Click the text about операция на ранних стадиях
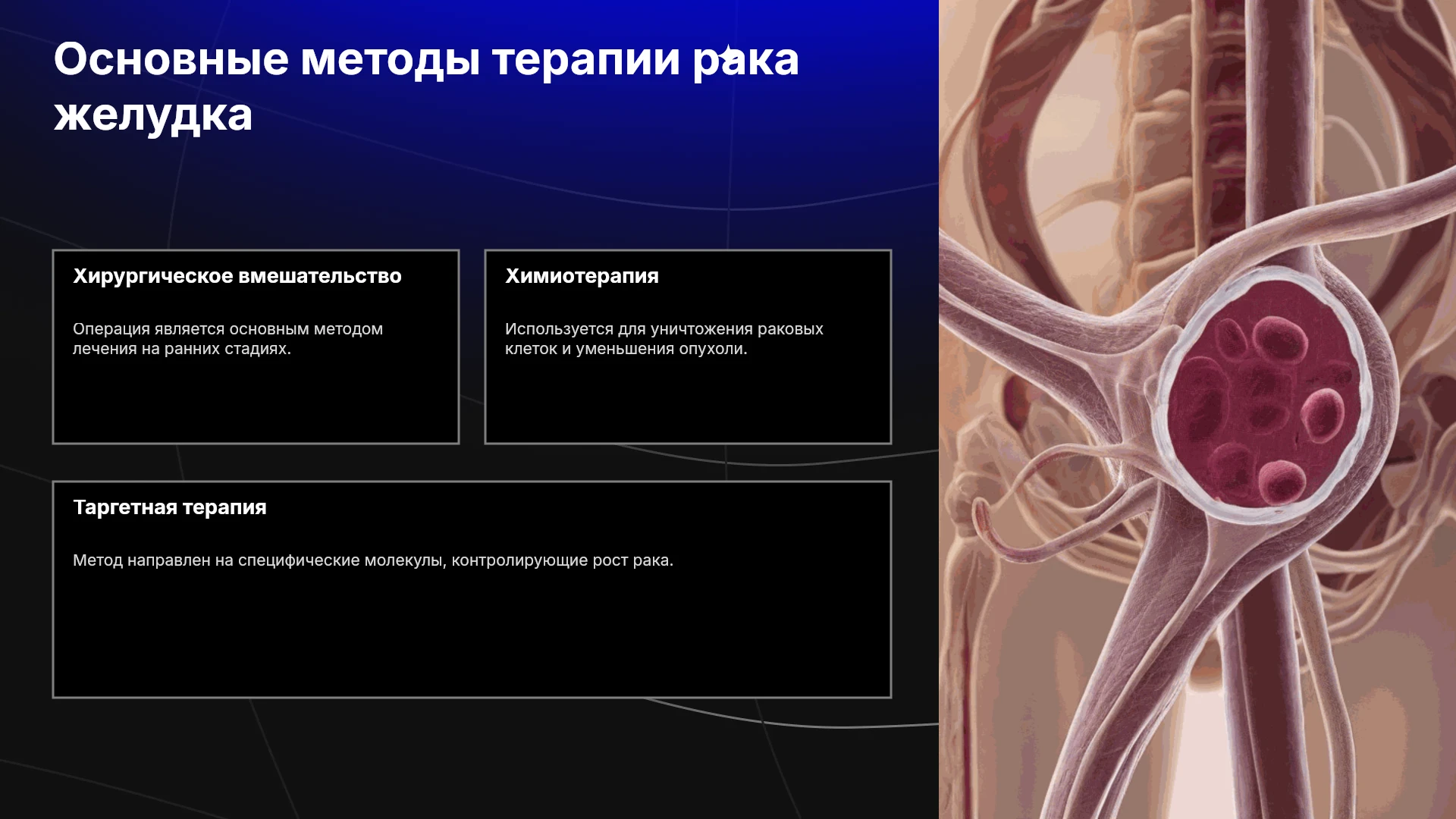The width and height of the screenshot is (1456, 819). click(x=227, y=339)
